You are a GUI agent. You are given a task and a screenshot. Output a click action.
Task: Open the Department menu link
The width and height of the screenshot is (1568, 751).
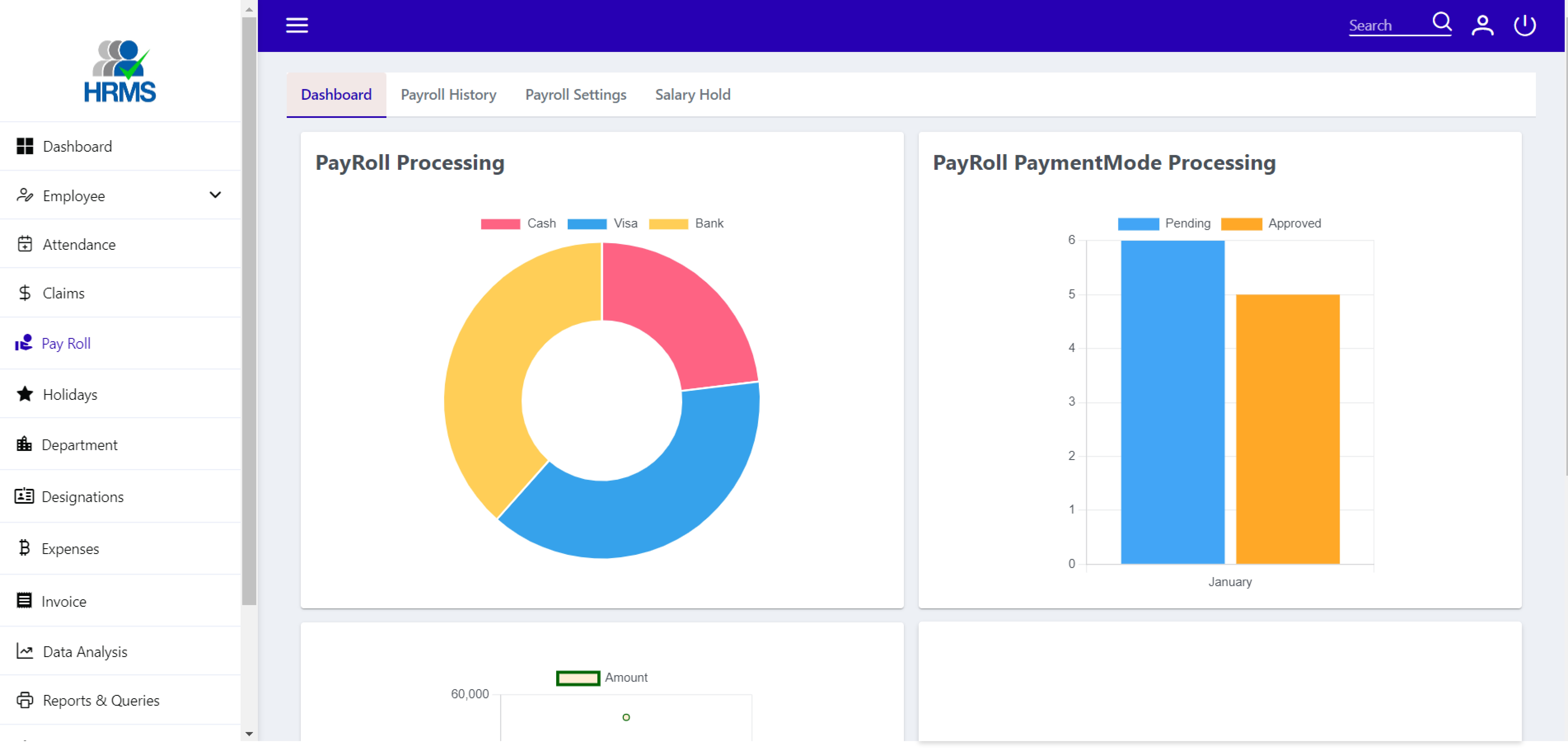(79, 445)
